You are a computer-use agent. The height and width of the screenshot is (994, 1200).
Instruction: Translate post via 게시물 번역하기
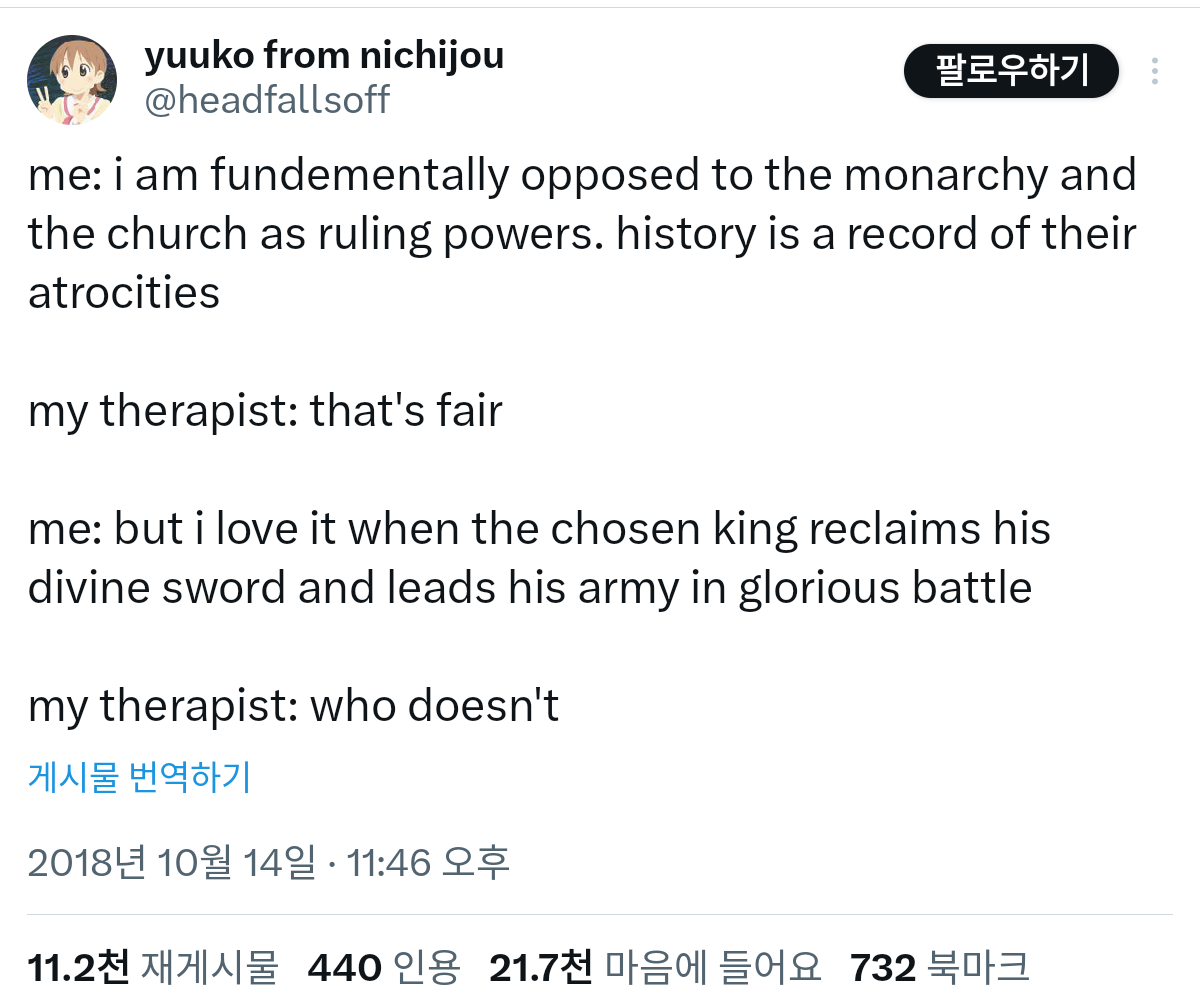pyautogui.click(x=139, y=776)
